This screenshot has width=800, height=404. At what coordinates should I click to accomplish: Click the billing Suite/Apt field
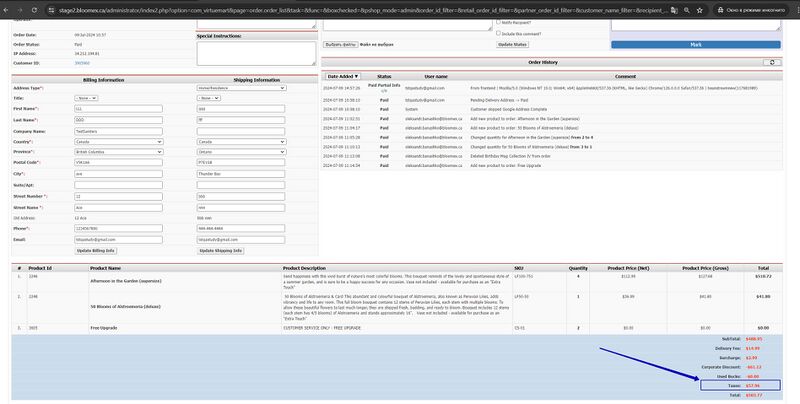[118, 185]
